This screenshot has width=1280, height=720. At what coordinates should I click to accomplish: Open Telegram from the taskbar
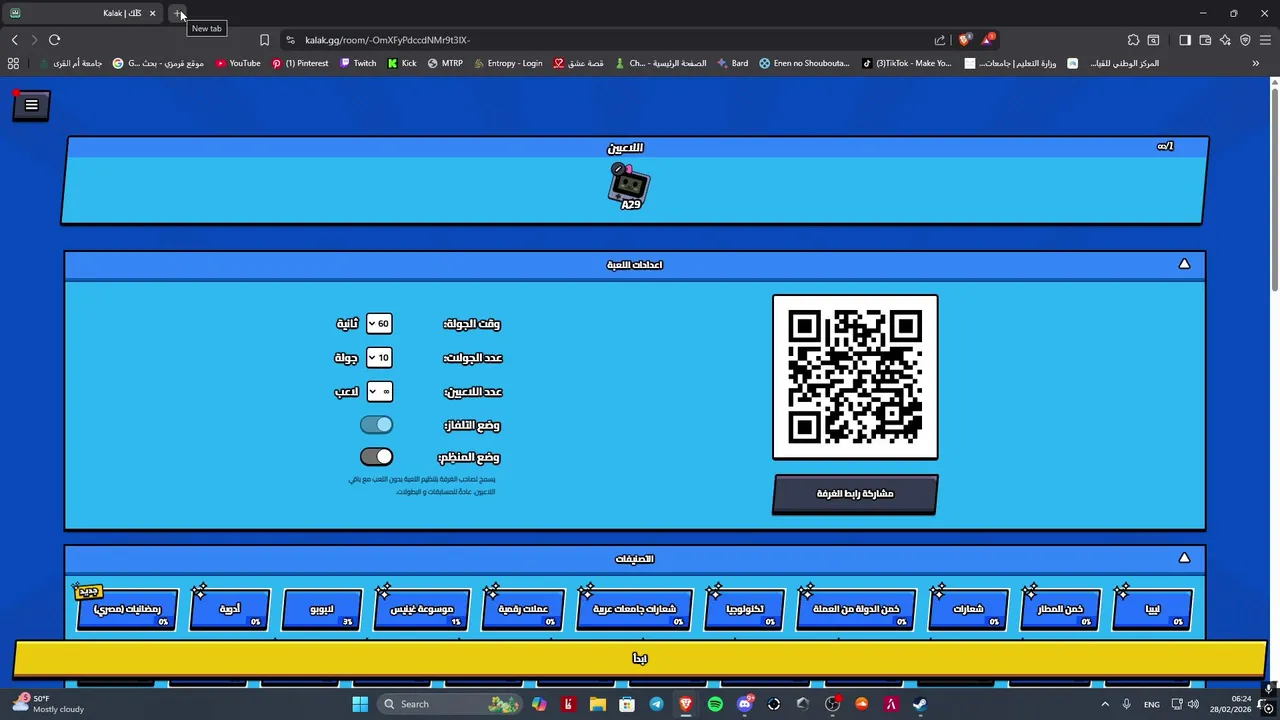[x=656, y=704]
